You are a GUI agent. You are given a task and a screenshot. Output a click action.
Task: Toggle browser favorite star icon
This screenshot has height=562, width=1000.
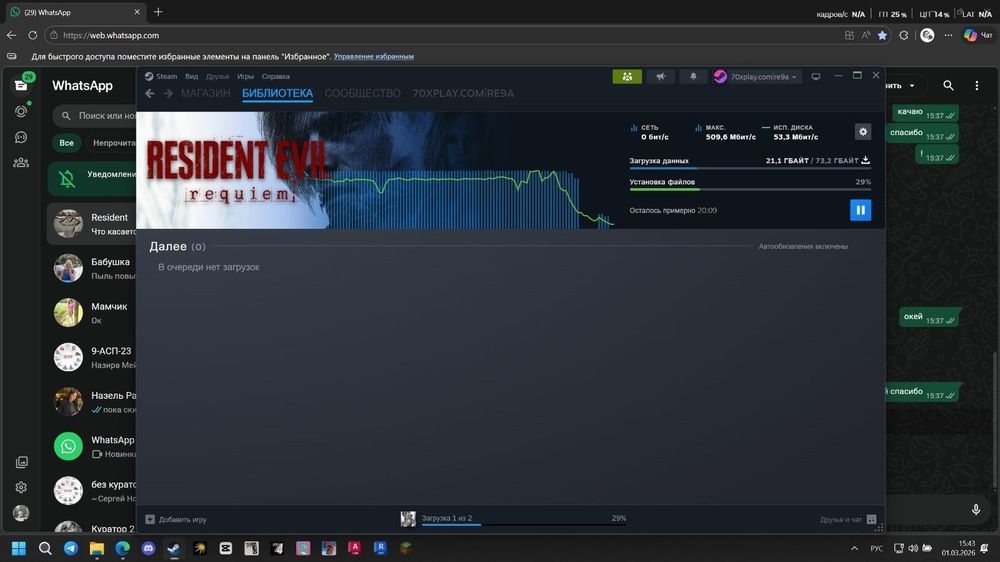[883, 35]
